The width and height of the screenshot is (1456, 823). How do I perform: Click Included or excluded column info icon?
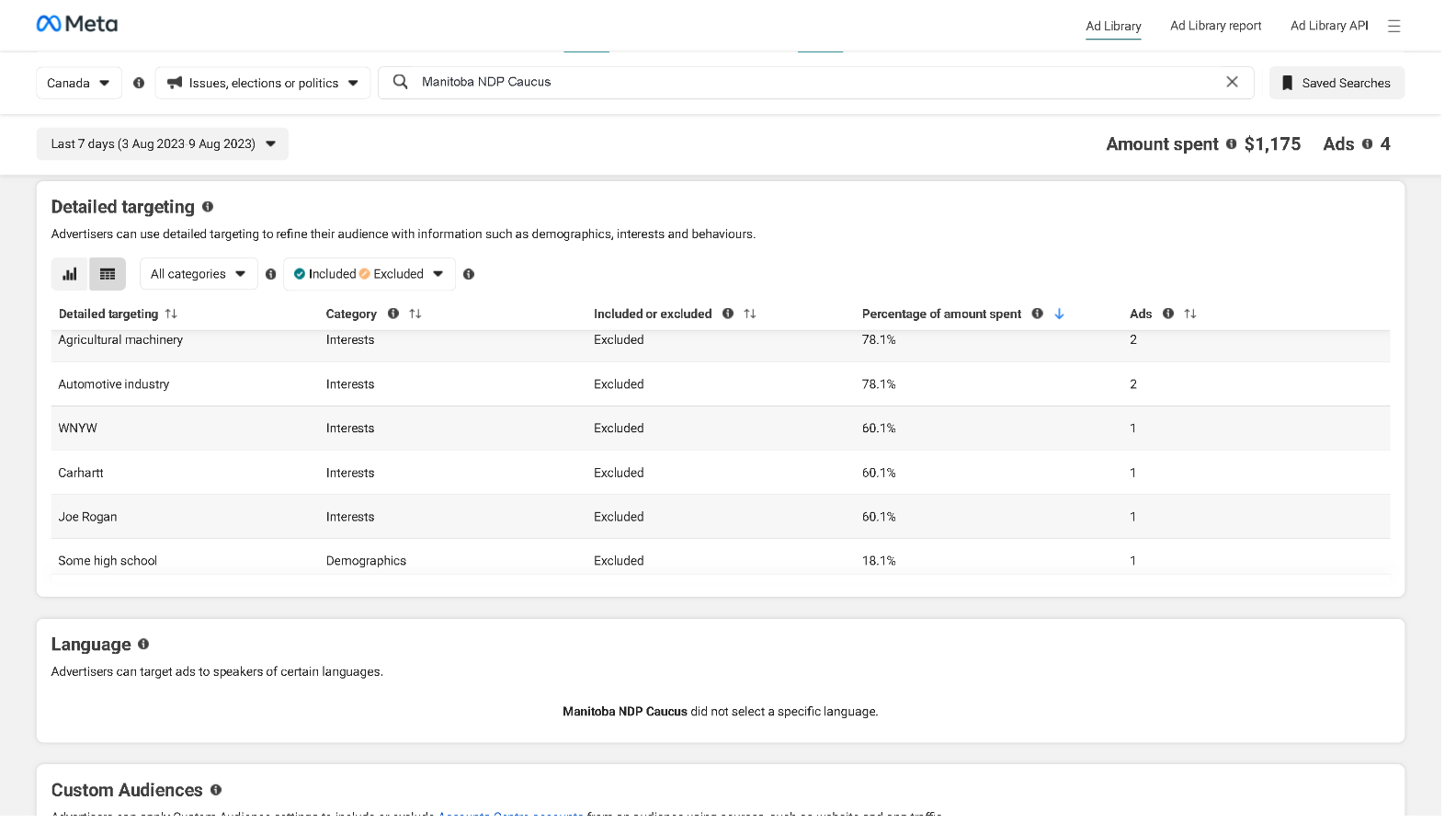point(728,314)
